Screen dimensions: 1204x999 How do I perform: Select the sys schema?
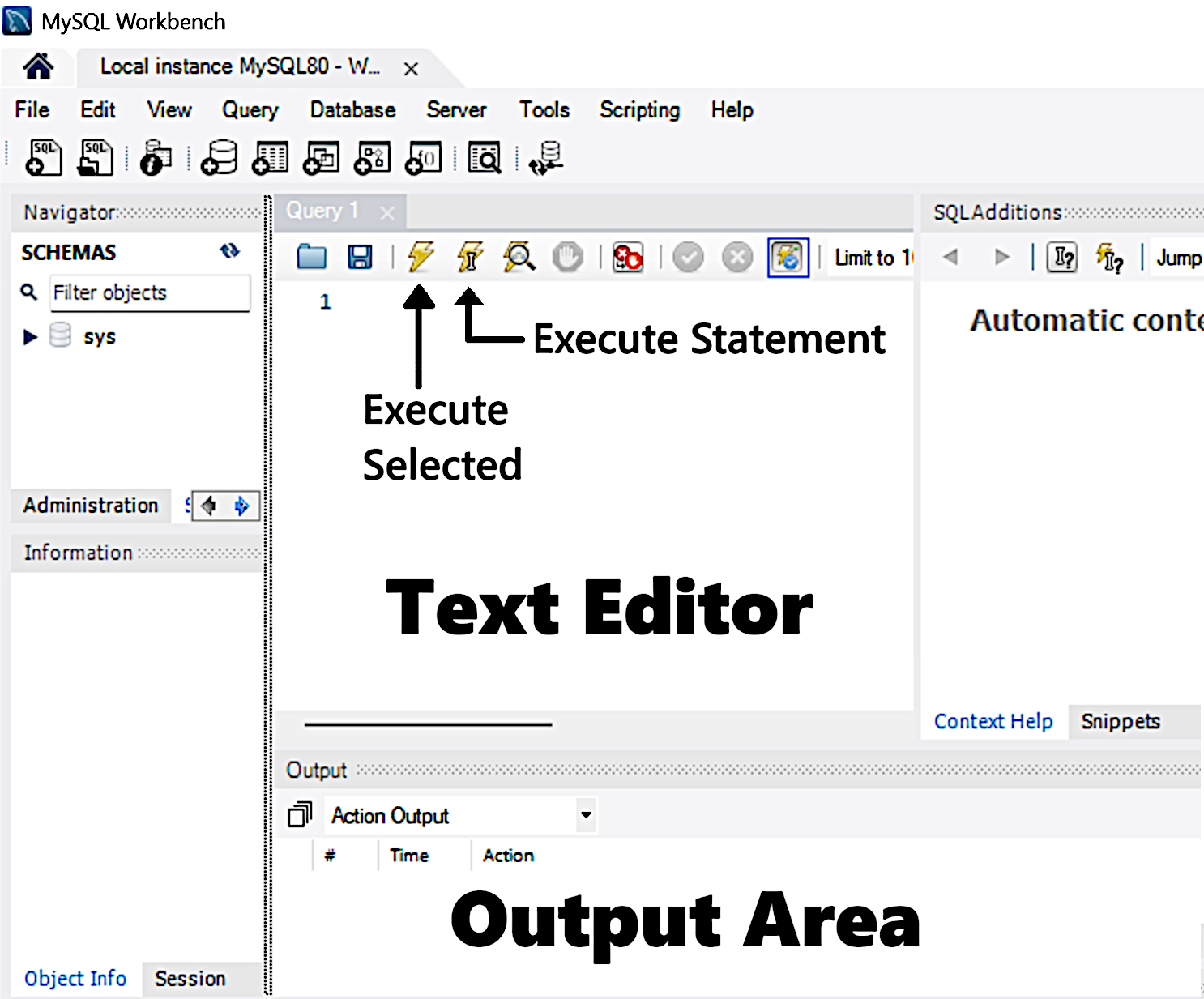(x=99, y=336)
